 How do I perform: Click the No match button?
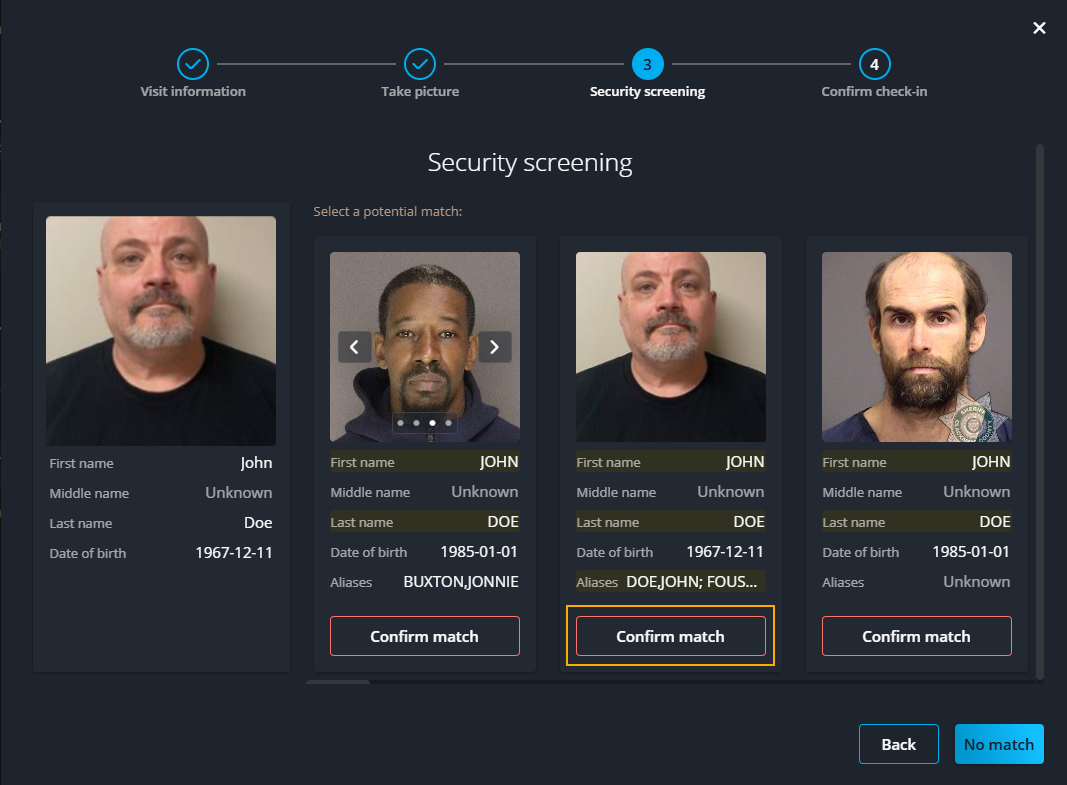coord(999,744)
